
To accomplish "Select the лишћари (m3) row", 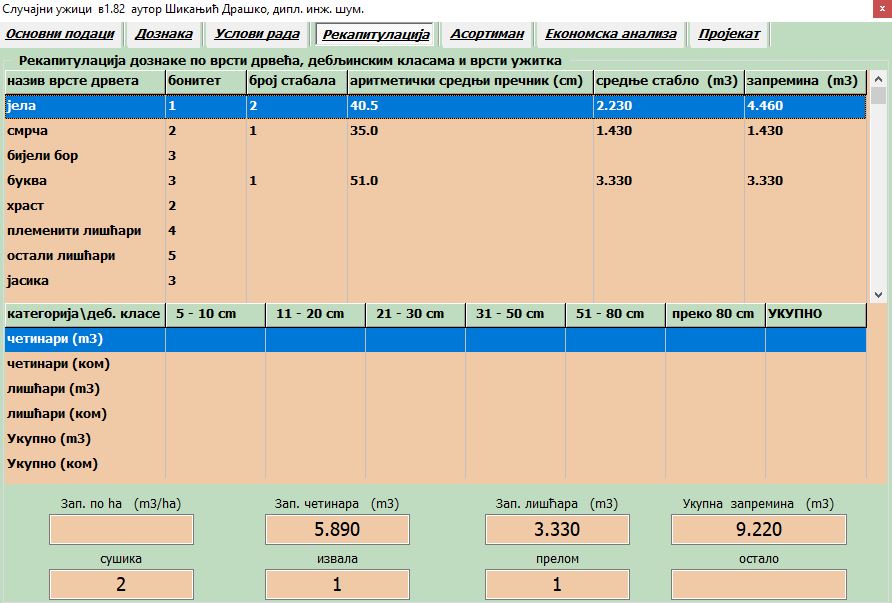I will [436, 389].
